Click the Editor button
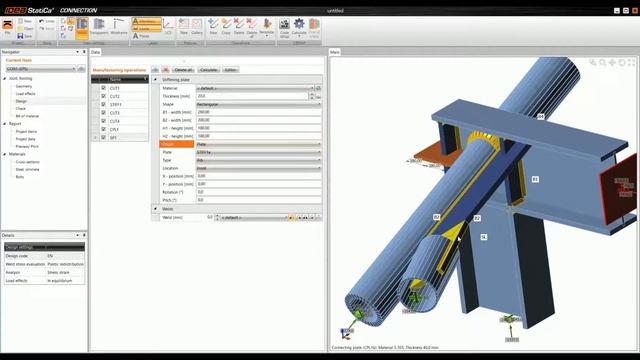 230,70
